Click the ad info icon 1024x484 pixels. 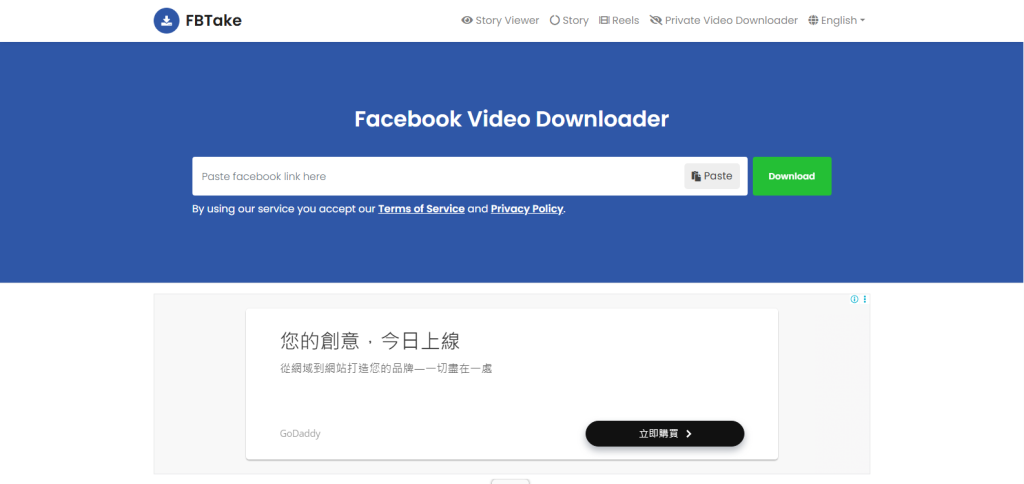(x=854, y=299)
